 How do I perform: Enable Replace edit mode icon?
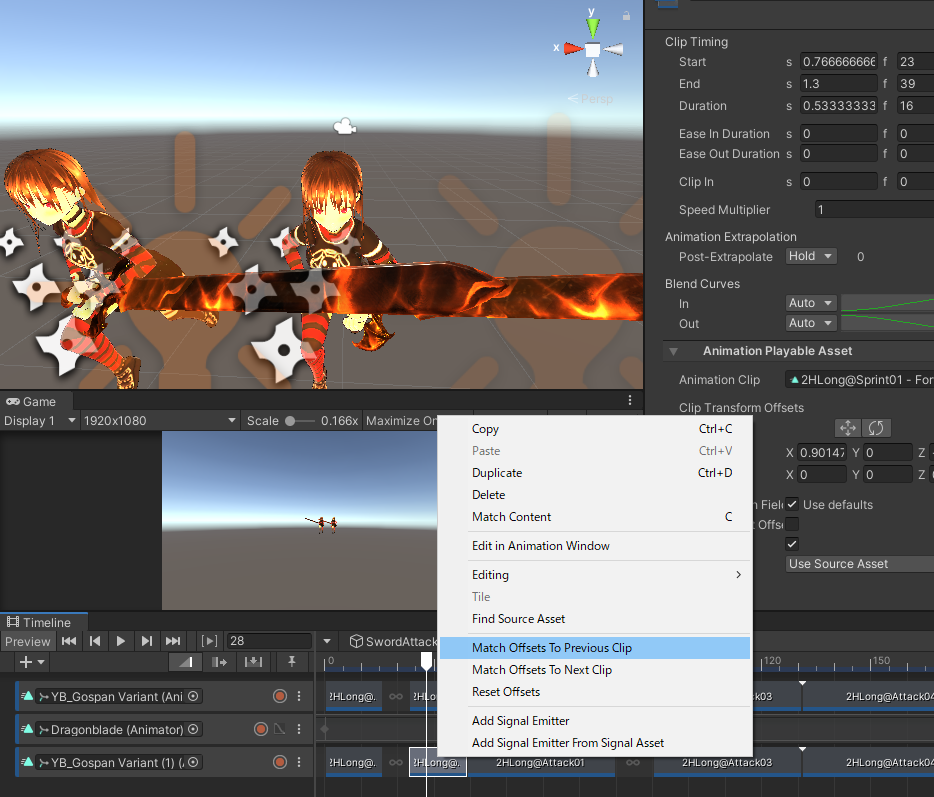point(253,662)
